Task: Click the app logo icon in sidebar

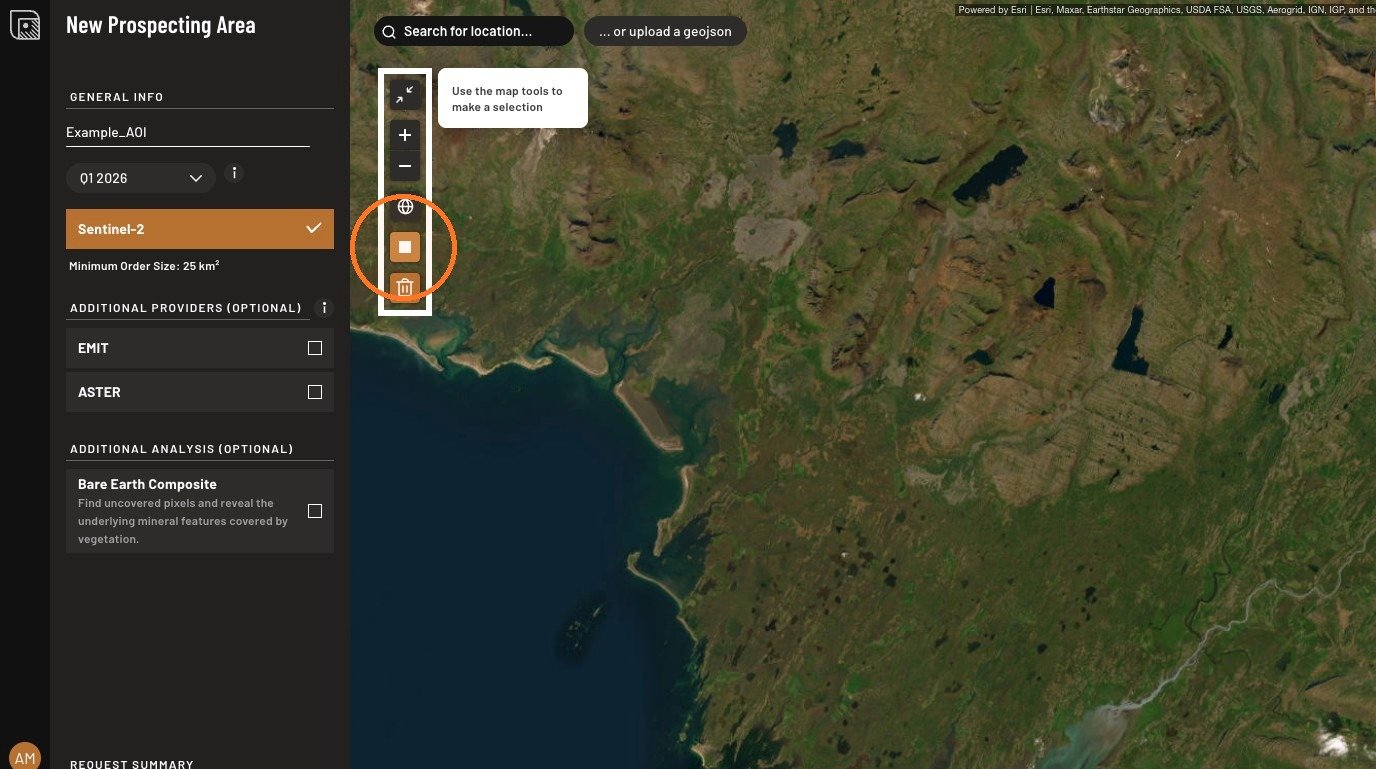Action: point(25,26)
